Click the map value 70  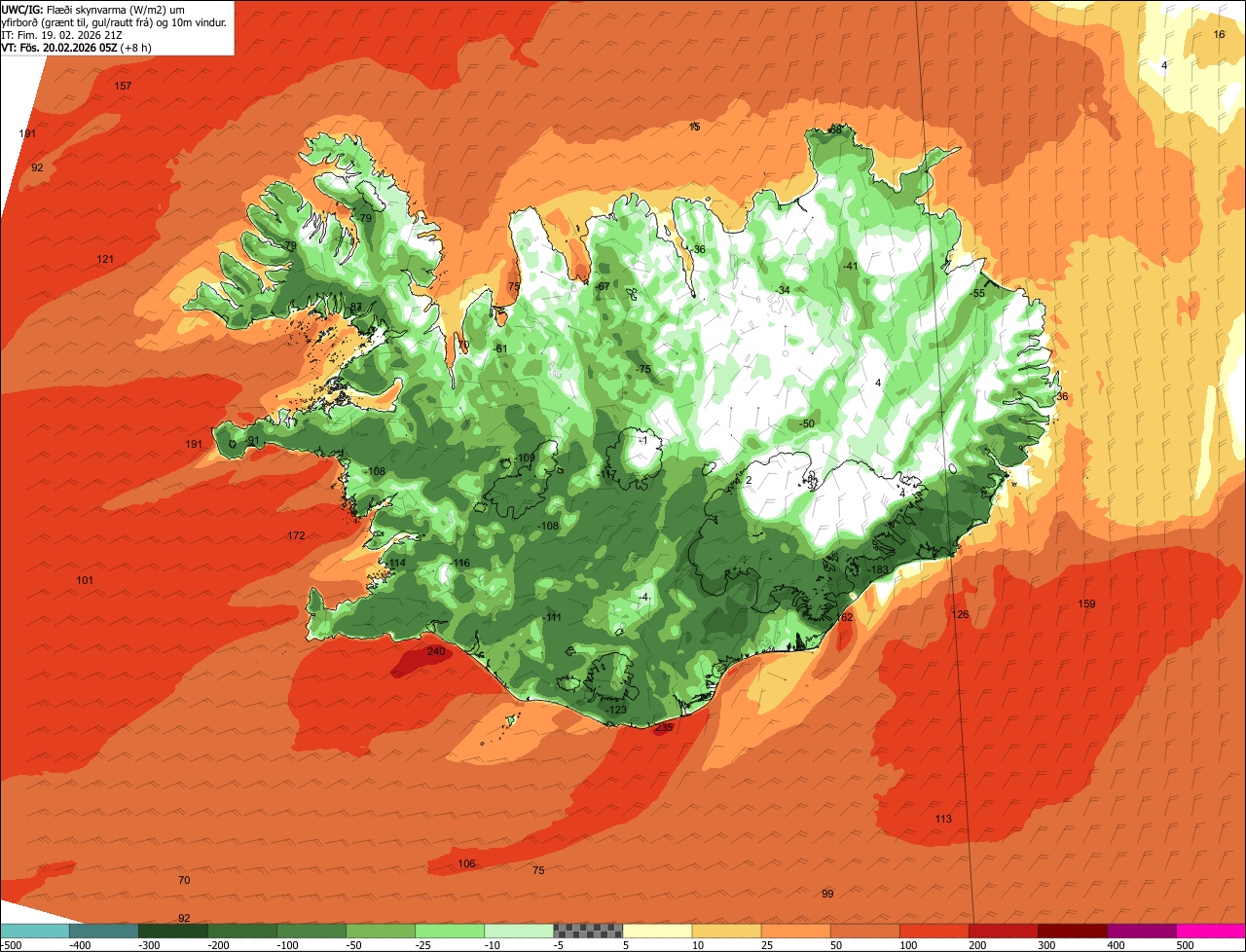184,881
